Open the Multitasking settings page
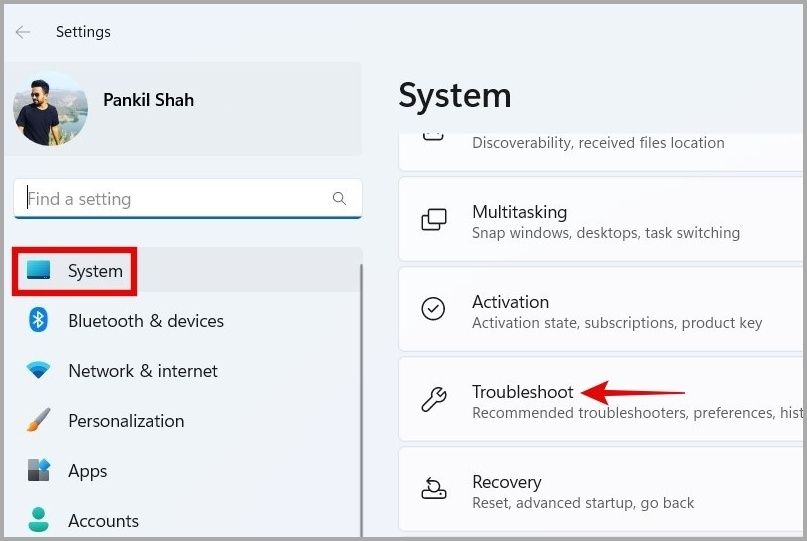 point(601,220)
